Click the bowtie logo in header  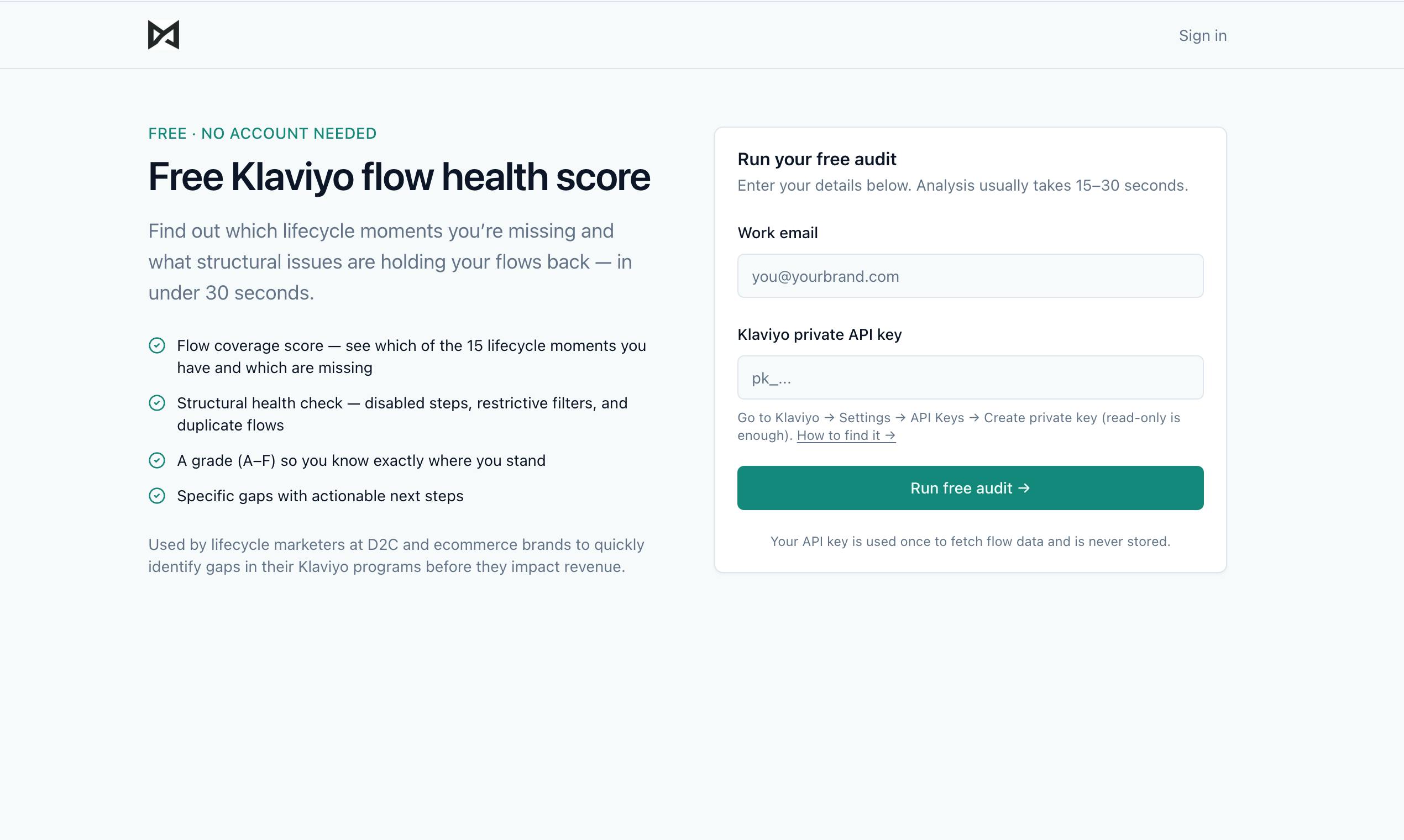click(164, 35)
